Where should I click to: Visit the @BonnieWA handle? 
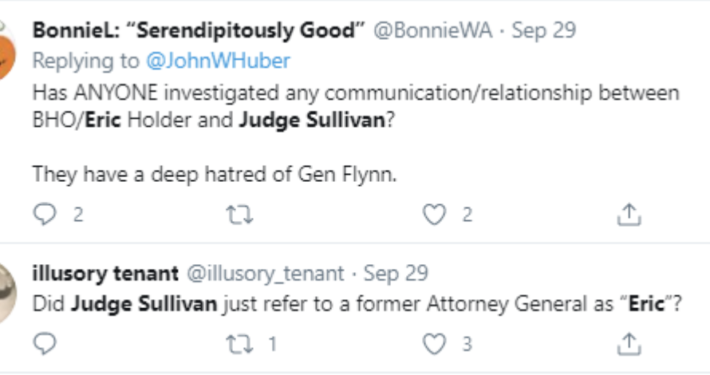coord(433,30)
